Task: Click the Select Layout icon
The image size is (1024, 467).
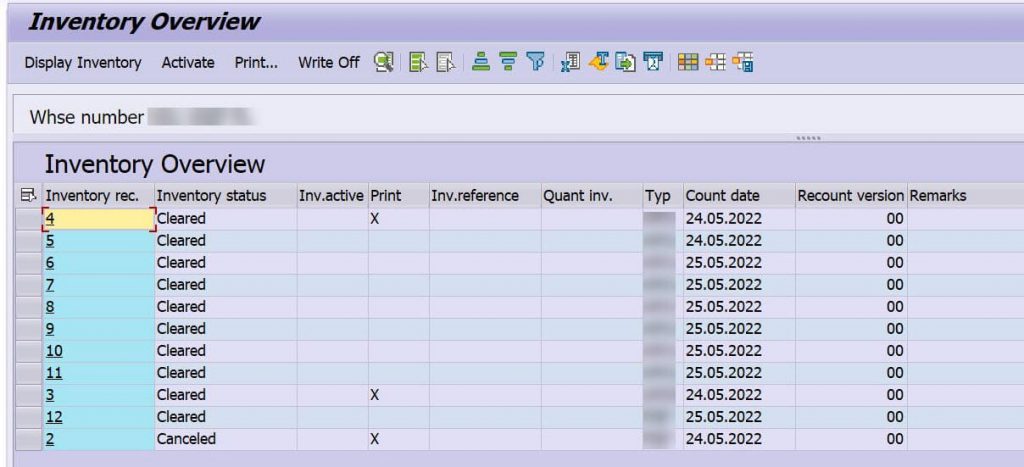Action: pyautogui.click(x=715, y=62)
